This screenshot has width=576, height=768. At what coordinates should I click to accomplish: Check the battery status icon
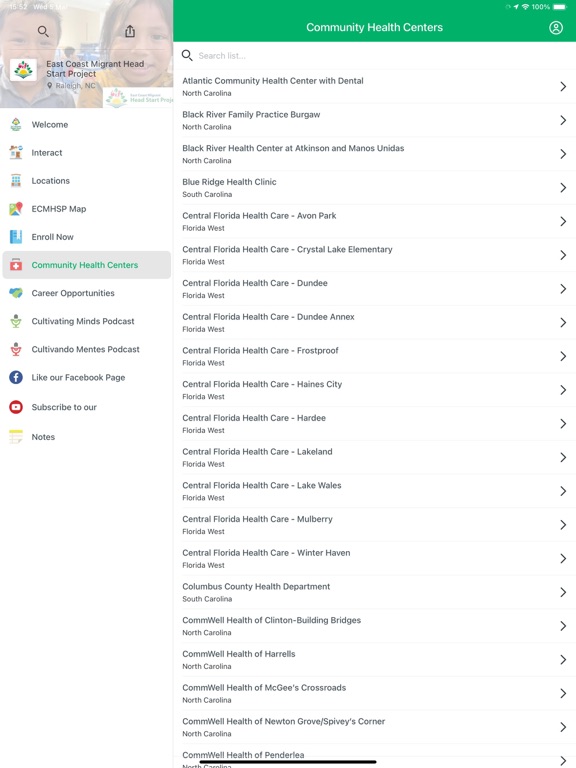click(560, 7)
